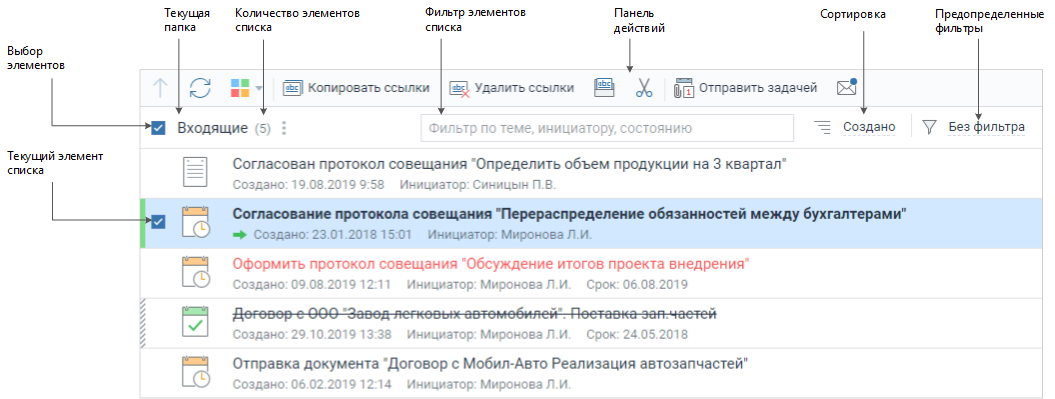Uncheck the checkbox of the highlighted Согласование item
Viewport: 1055px width, 399px height.
tap(158, 221)
